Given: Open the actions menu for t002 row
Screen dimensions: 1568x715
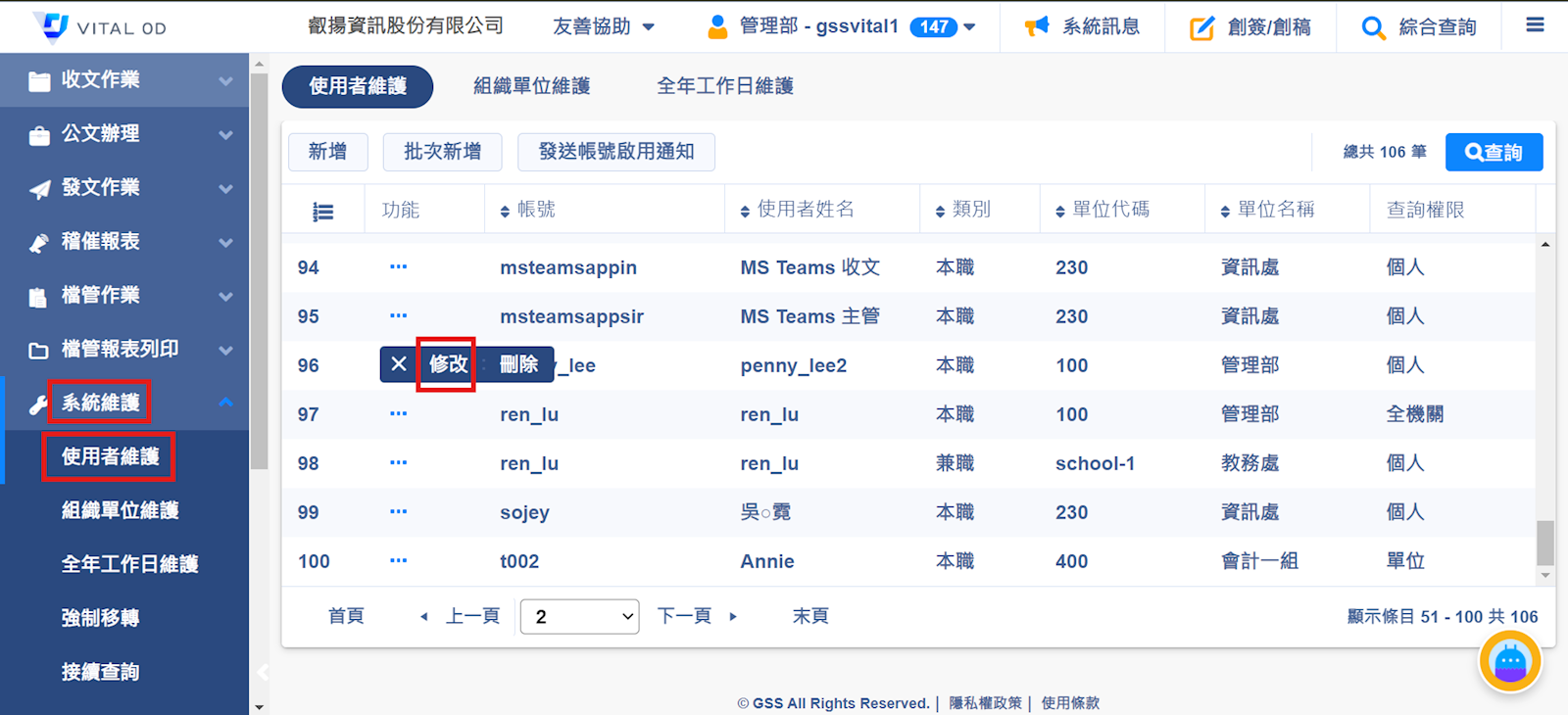Looking at the screenshot, I should [398, 560].
